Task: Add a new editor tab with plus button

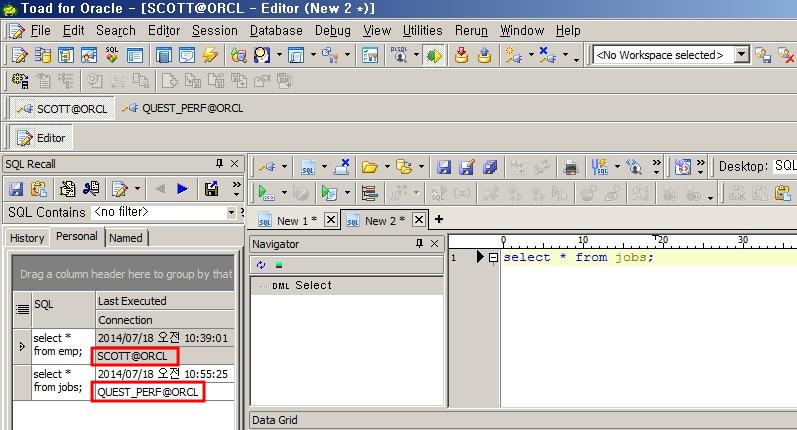Action: point(438,220)
